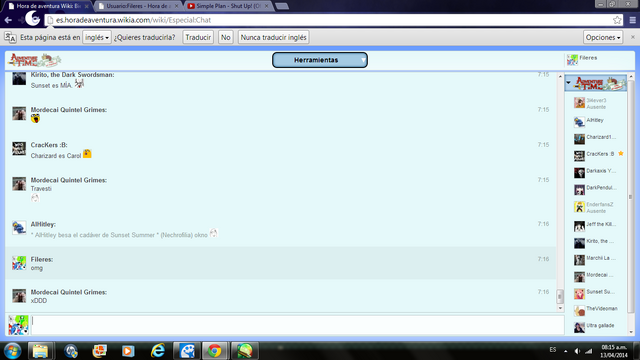Viewport: 640px width, 360px height.
Task: Click Nunca traducir inglés button
Action: click(x=273, y=37)
